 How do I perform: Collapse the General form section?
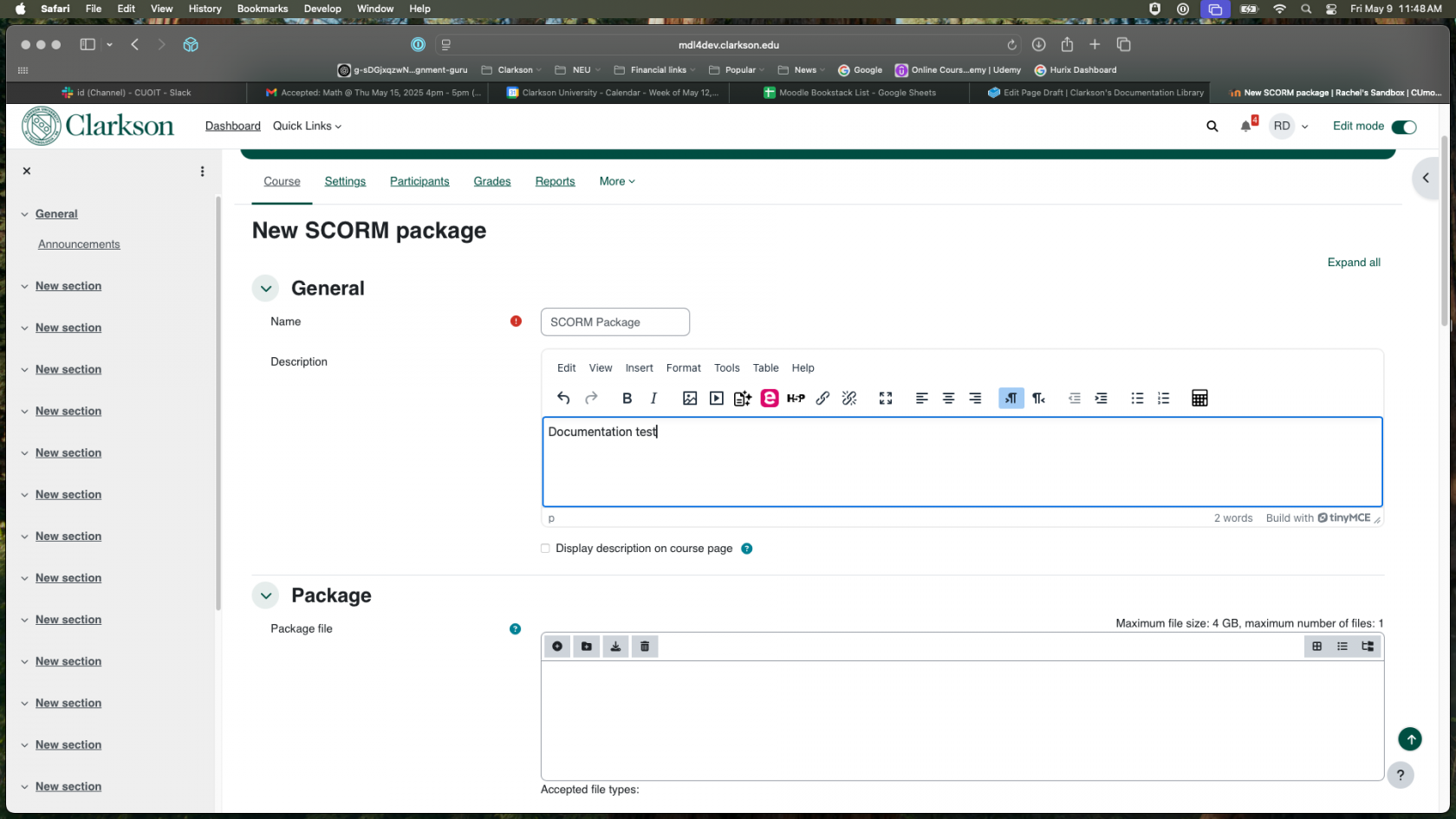click(x=266, y=289)
